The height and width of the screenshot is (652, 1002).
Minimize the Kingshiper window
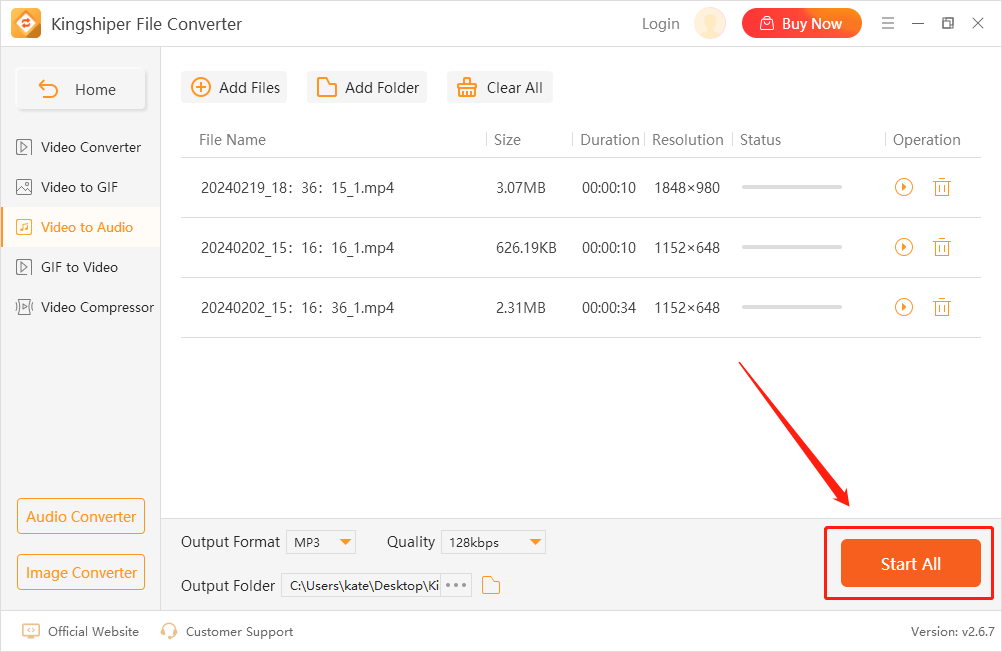(918, 24)
